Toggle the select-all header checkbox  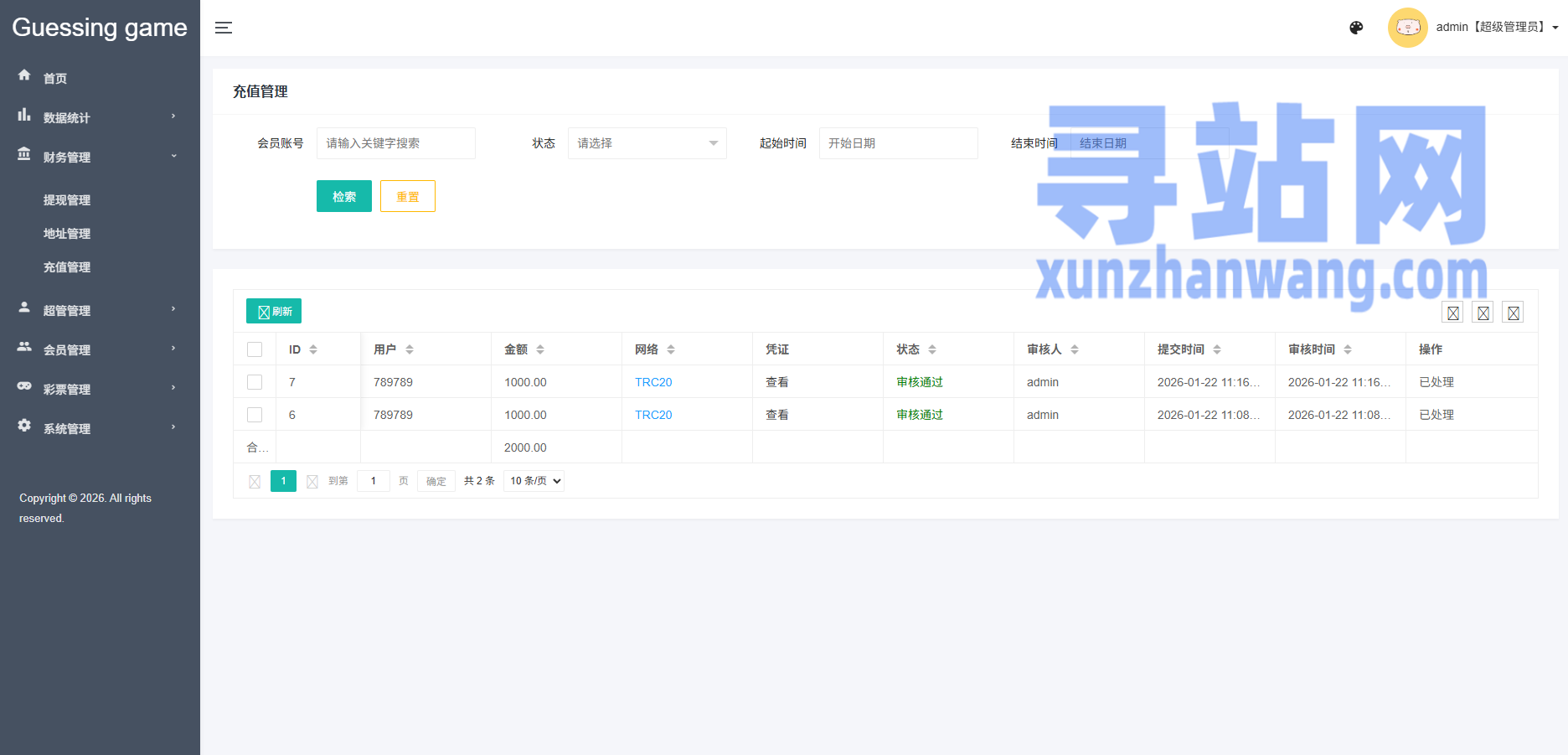point(255,349)
